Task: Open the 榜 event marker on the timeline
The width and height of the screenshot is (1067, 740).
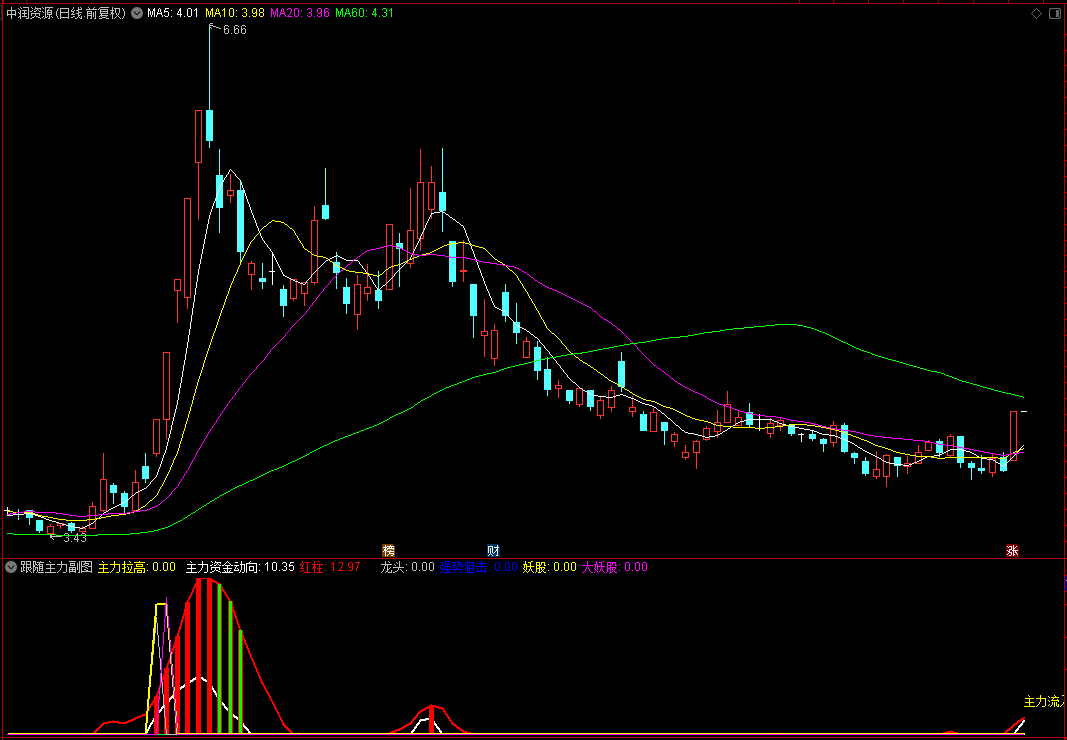Action: point(389,550)
